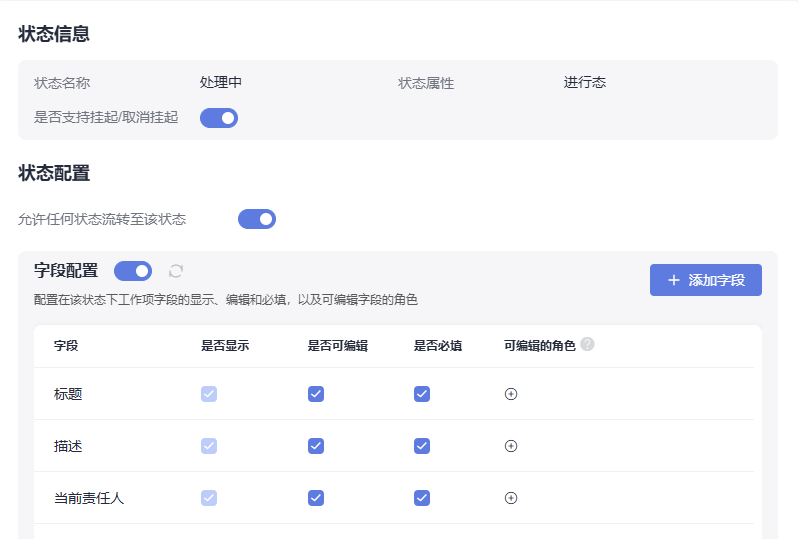This screenshot has width=798, height=539.
Task: Click 是否显示 checkbox for 标题 row
Action: point(209,394)
